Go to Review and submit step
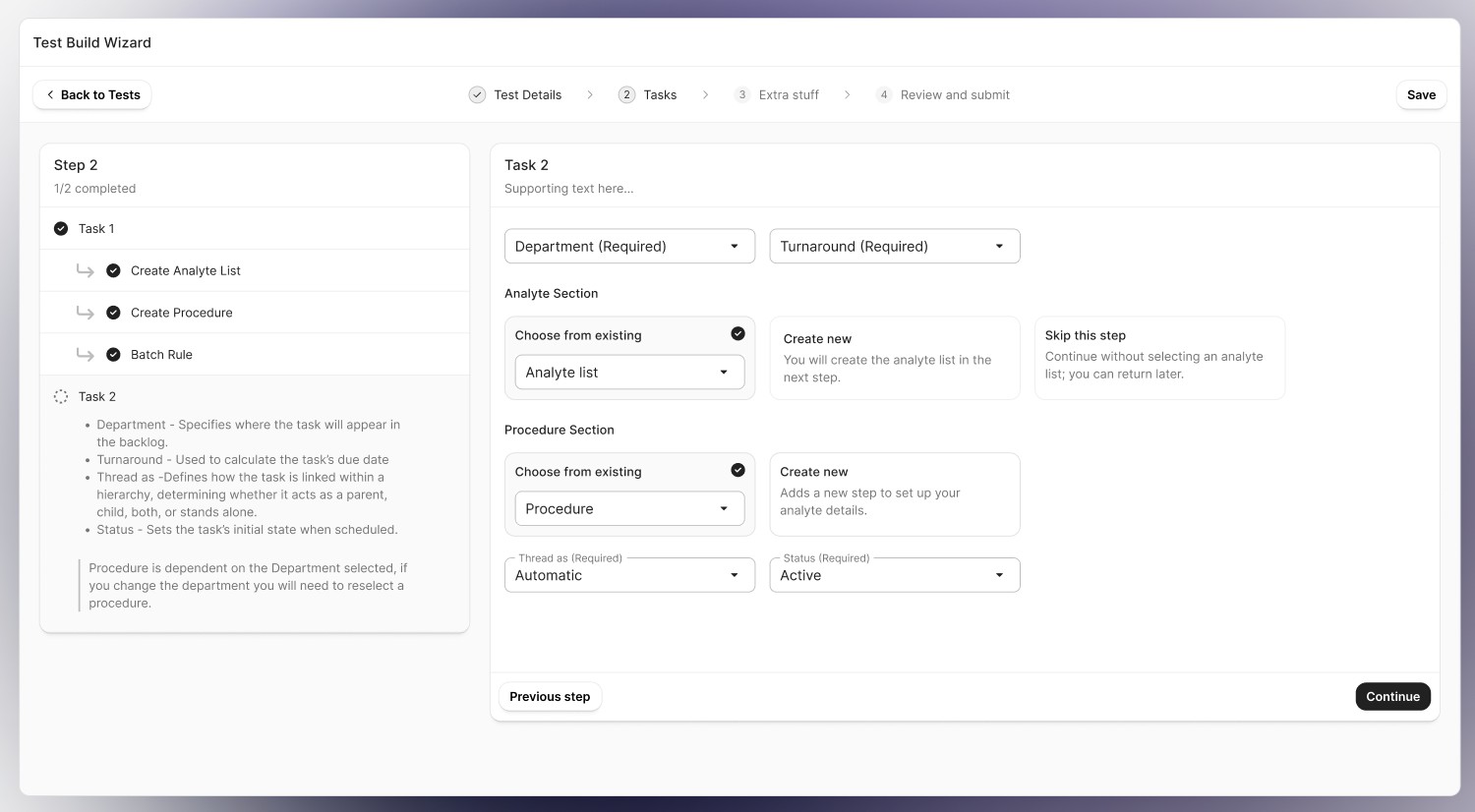The height and width of the screenshot is (812, 1475). tap(954, 95)
